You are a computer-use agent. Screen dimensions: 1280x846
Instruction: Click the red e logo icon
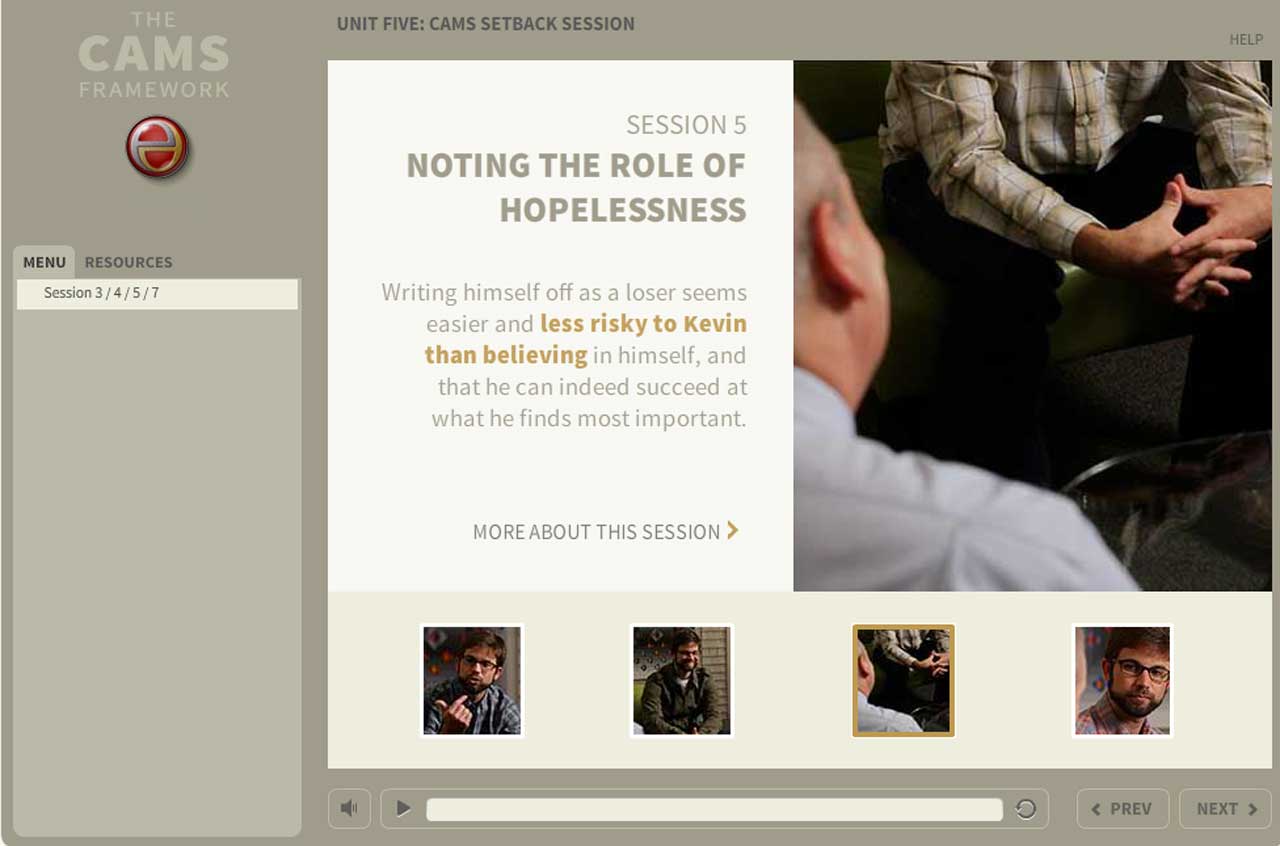coord(157,147)
